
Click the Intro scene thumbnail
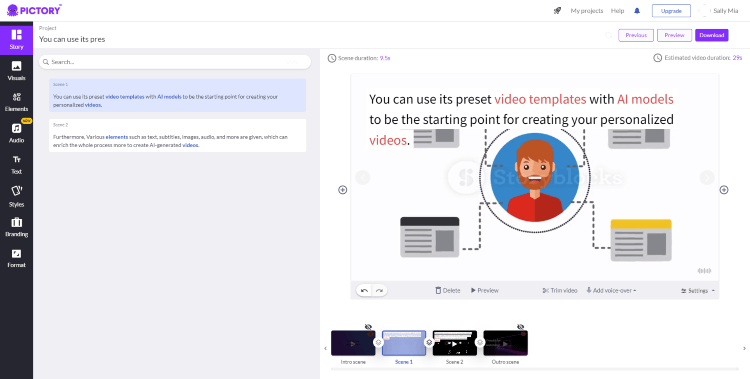(x=353, y=343)
